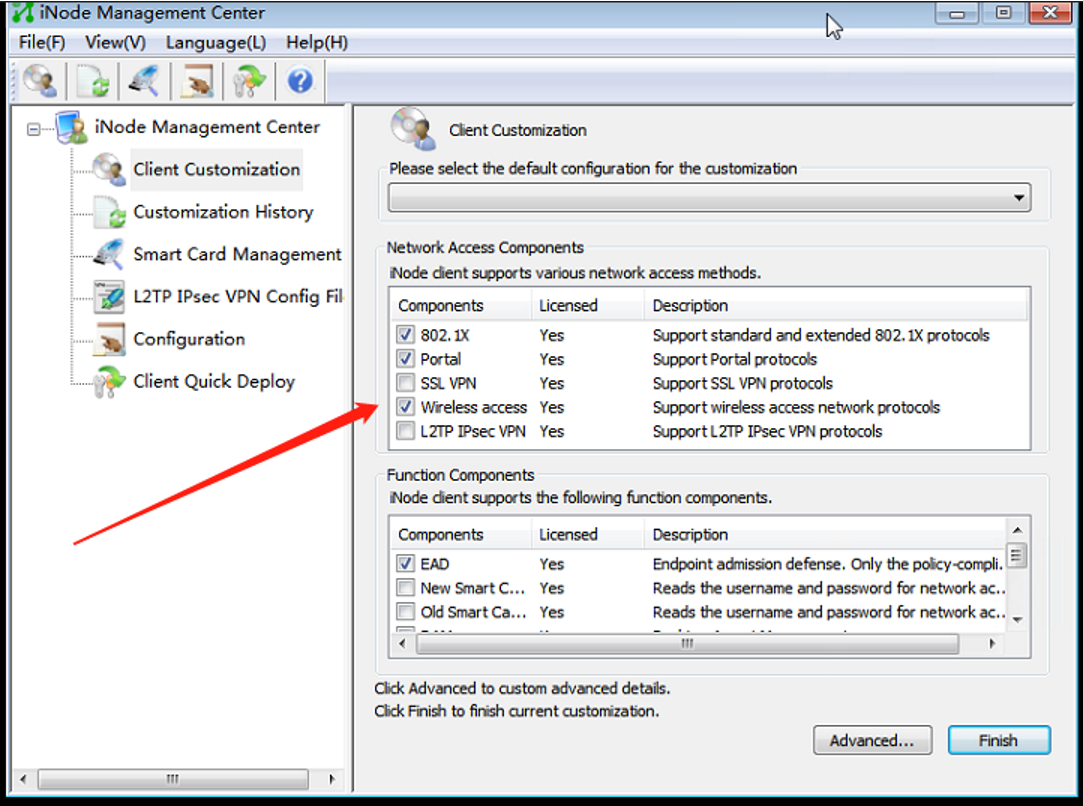Click the Smart Card Management tree node icon
Image resolution: width=1083 pixels, height=806 pixels.
(x=108, y=254)
